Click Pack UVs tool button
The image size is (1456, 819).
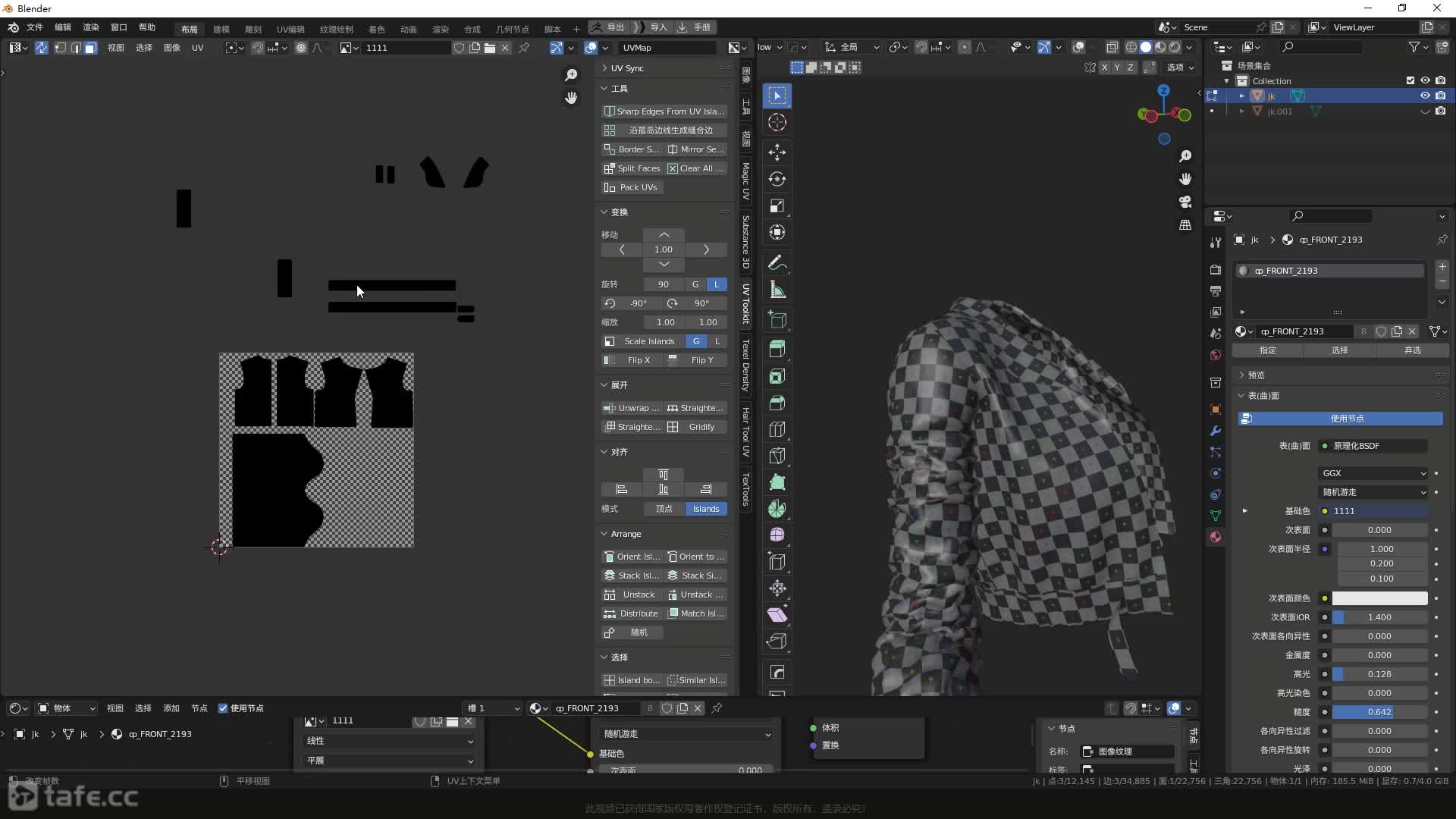[631, 187]
